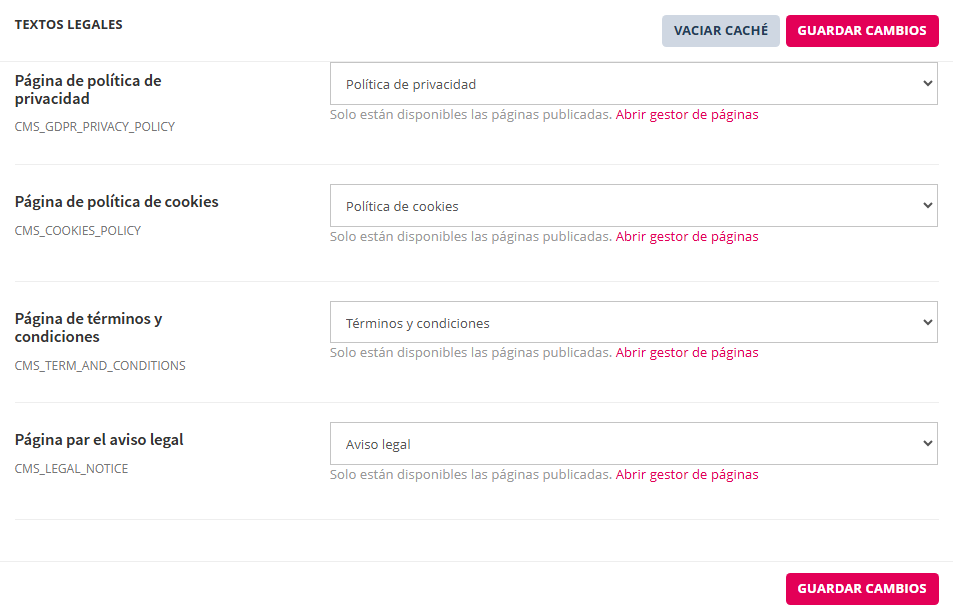Select the Página de política de cookies label
953x615 pixels.
pos(116,202)
